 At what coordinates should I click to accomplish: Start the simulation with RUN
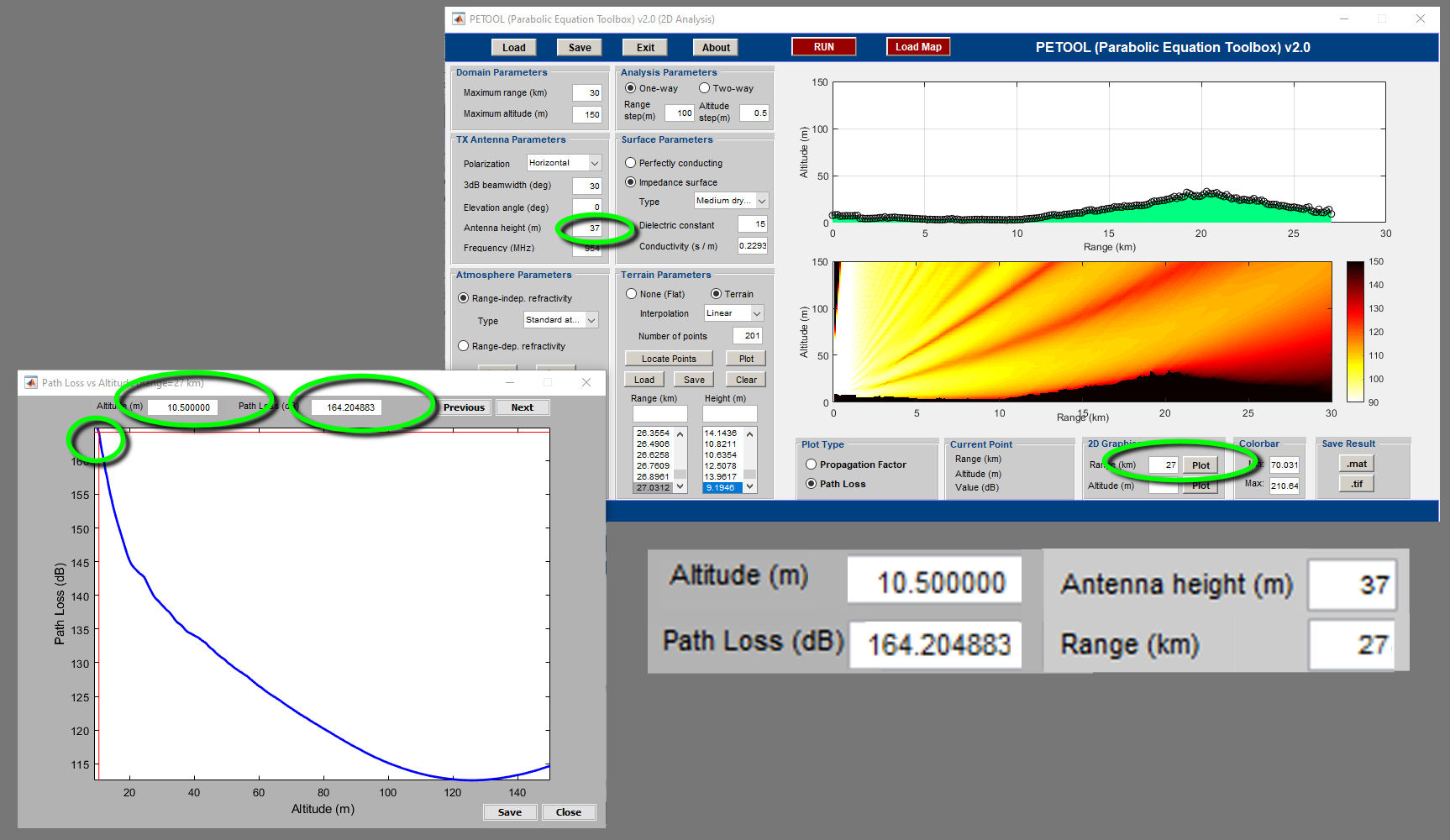[824, 47]
